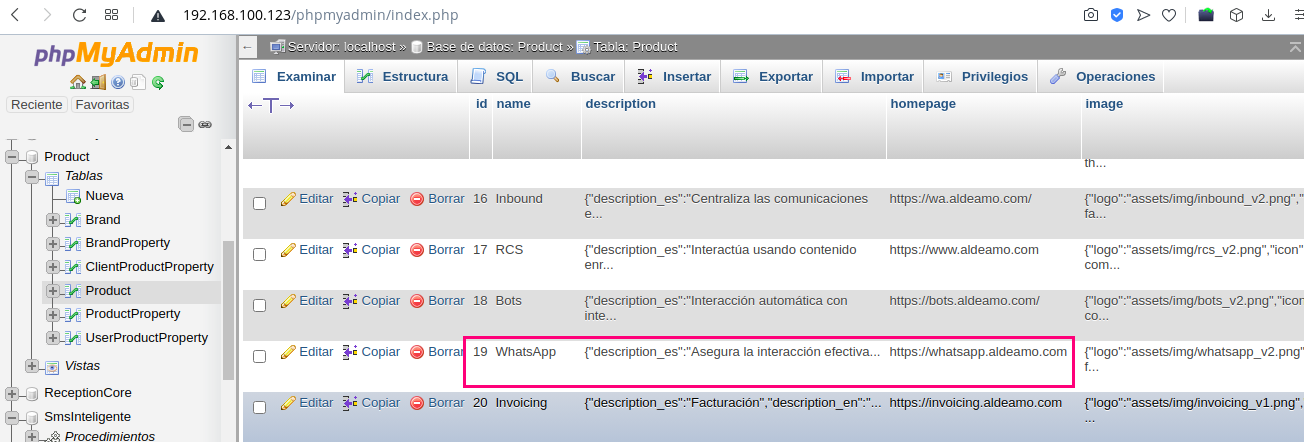The image size is (1304, 442).
Task: Click the Reciente button
Action: [38, 105]
